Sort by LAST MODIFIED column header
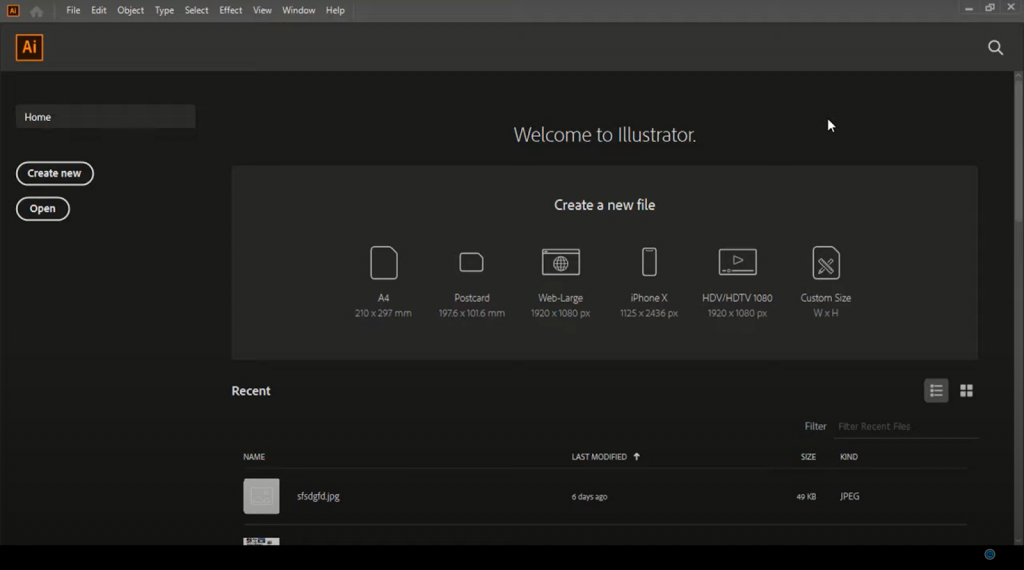Screen dimensions: 1024x570 (599, 456)
